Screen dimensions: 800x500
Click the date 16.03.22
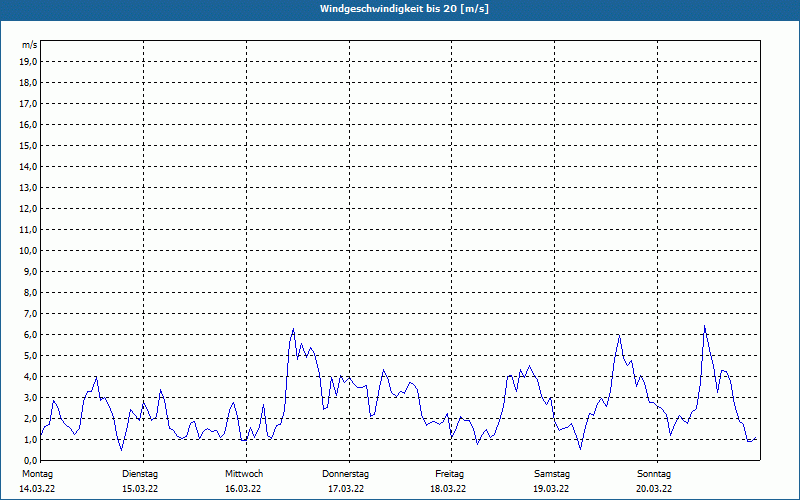243,489
